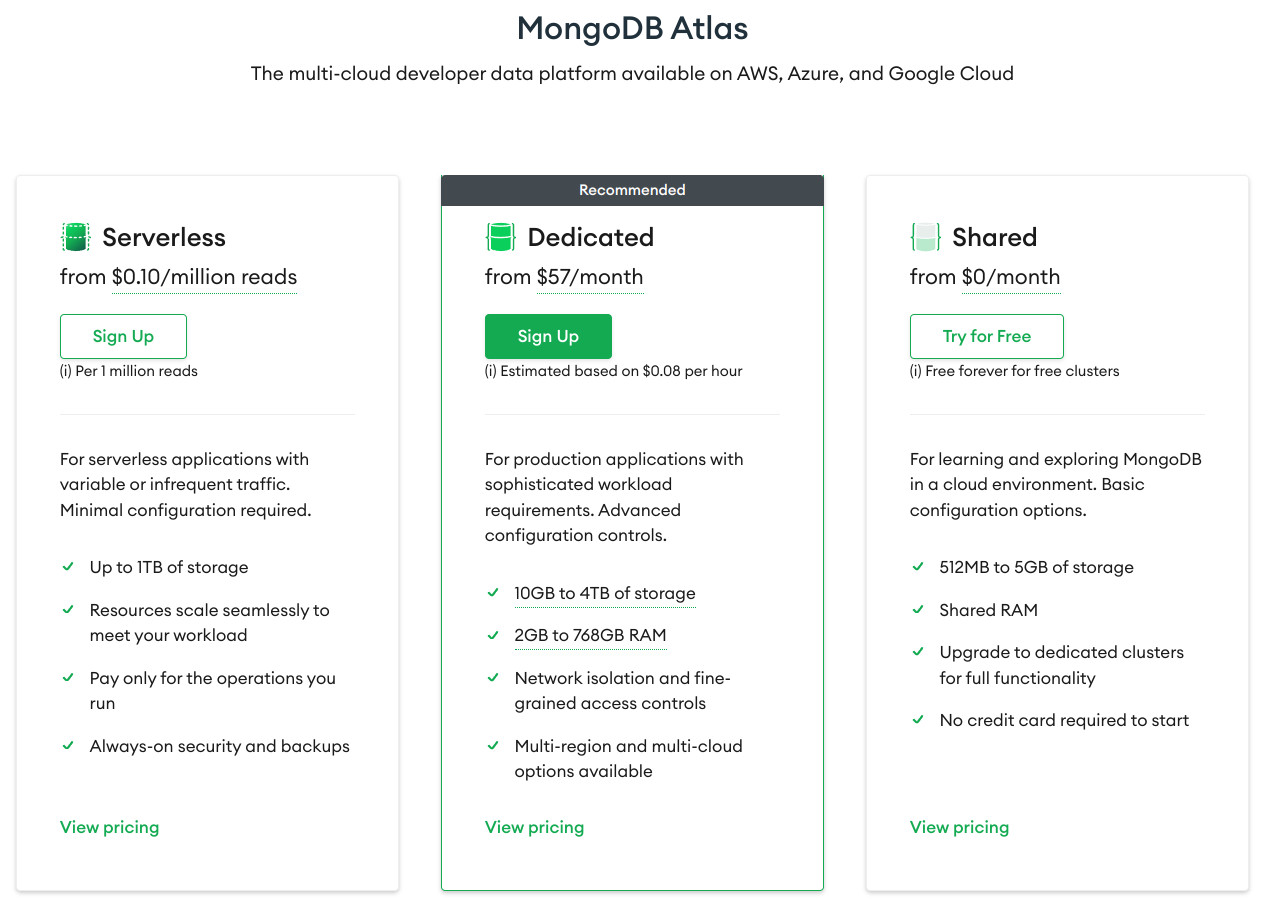Click the Serverless plan database icon
This screenshot has height=899, width=1263.
pos(74,237)
